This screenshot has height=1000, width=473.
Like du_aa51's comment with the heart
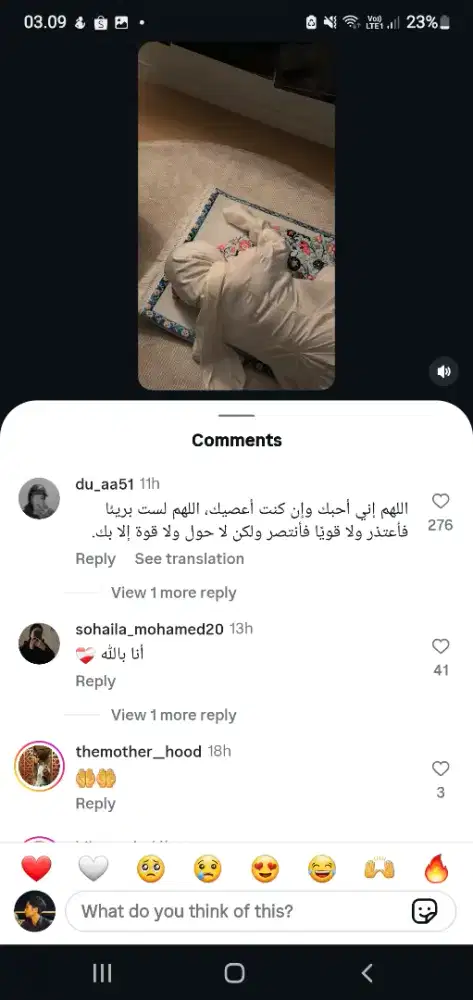[440, 501]
